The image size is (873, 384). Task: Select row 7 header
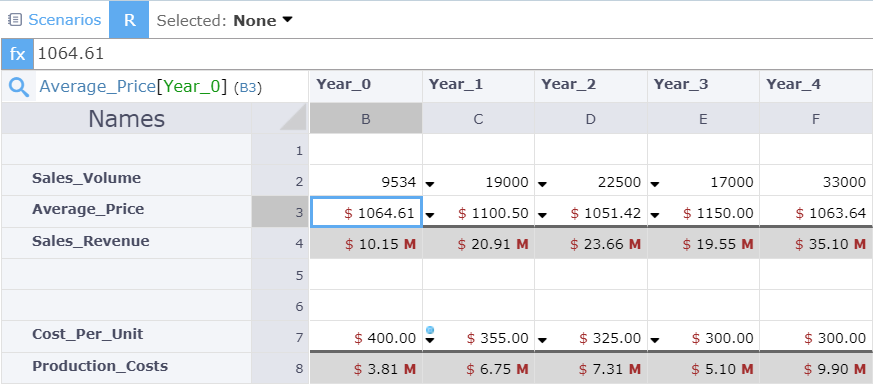(280, 337)
